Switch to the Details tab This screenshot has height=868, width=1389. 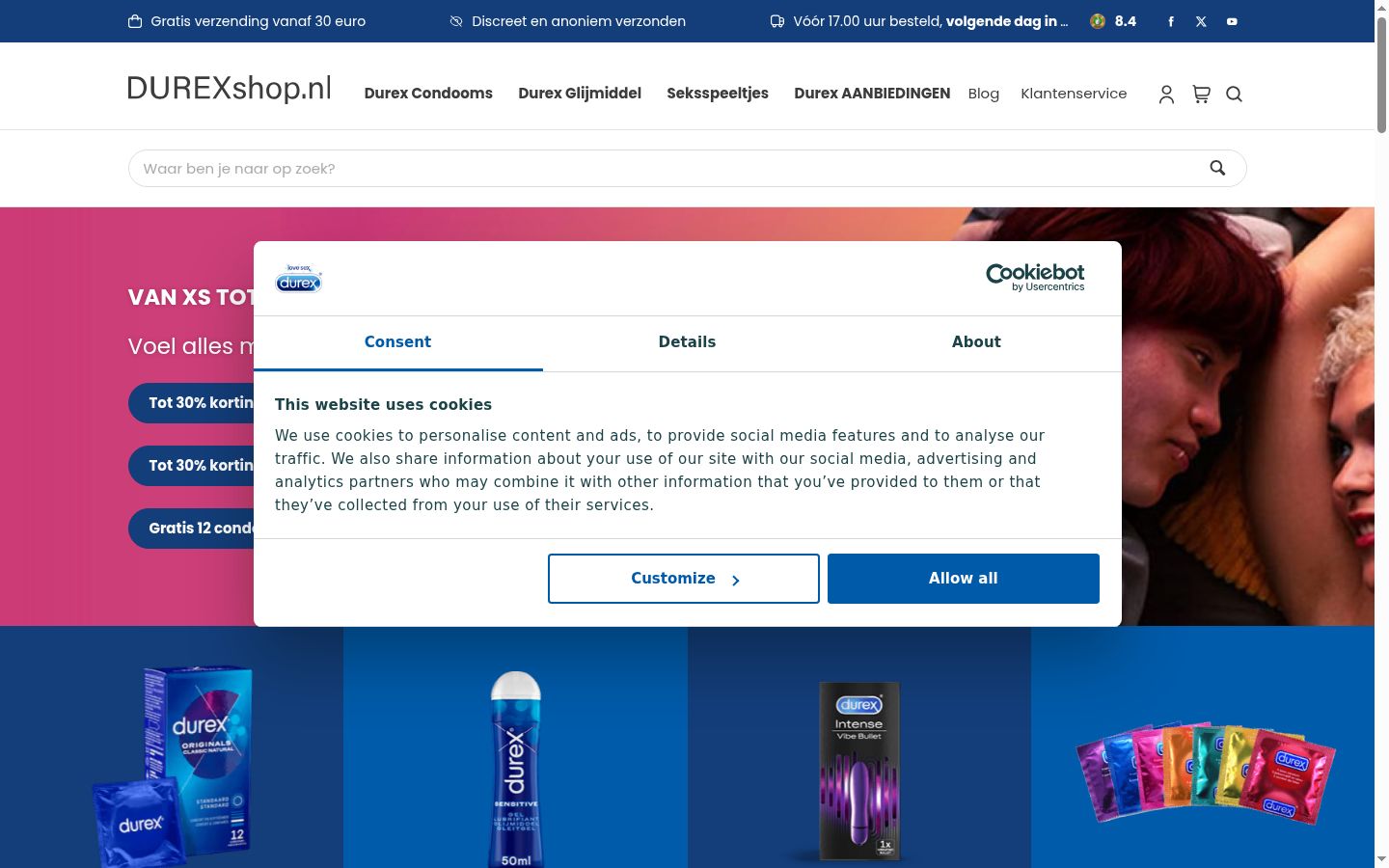[687, 342]
